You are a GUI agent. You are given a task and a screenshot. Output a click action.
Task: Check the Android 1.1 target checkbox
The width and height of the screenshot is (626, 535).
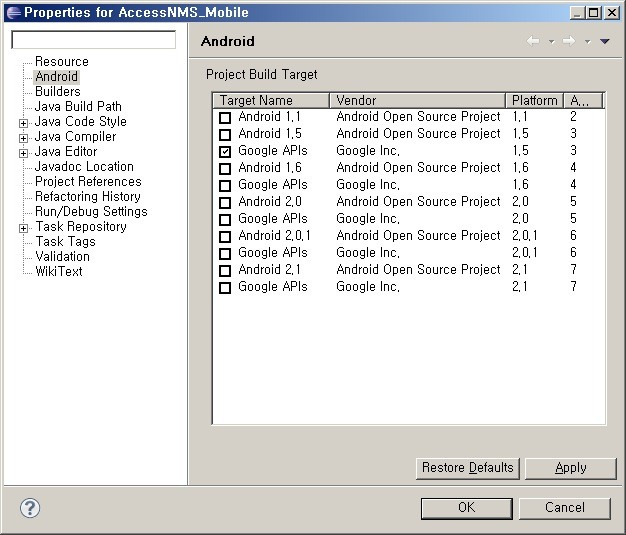point(225,117)
